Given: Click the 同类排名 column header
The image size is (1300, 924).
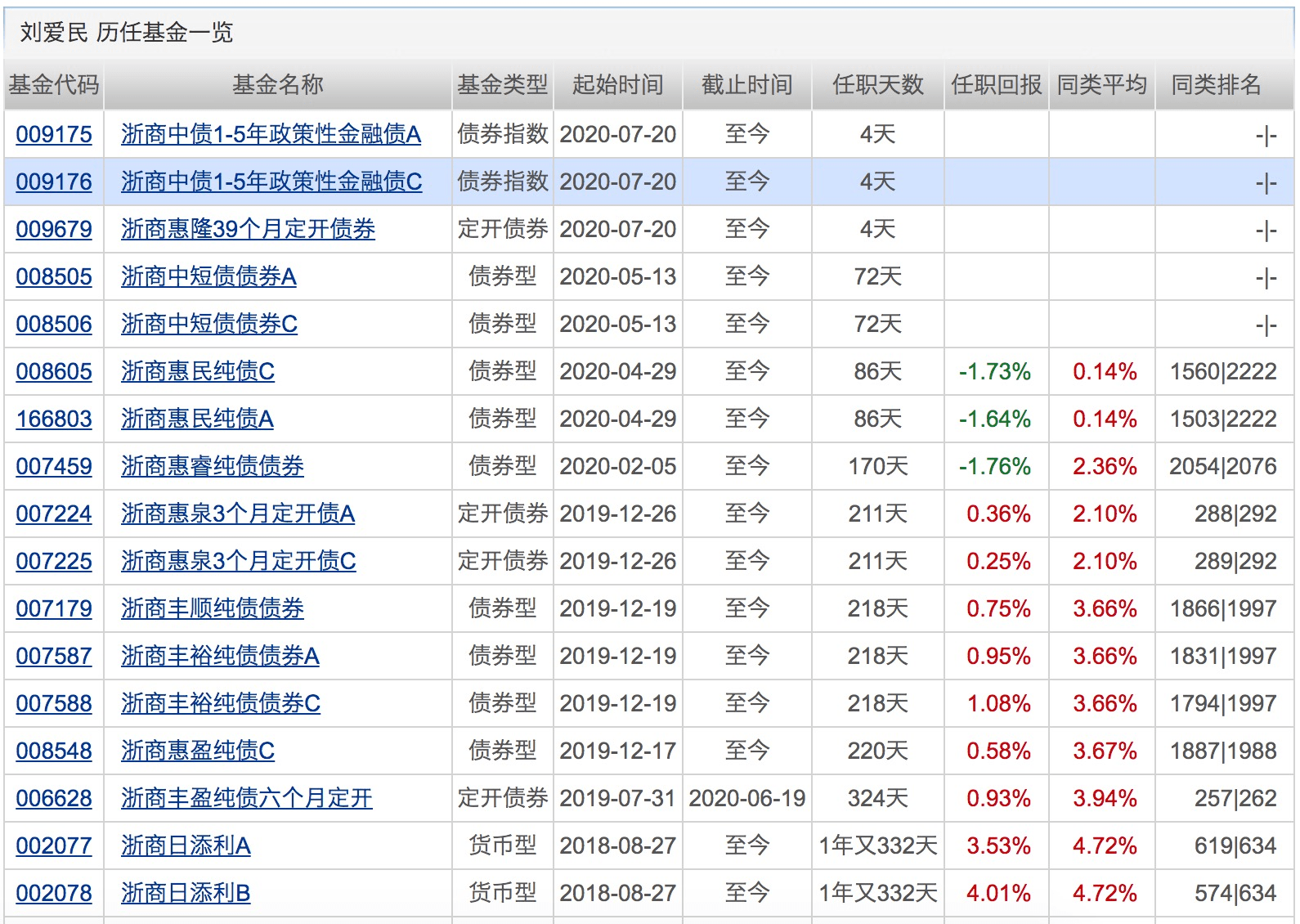Looking at the screenshot, I should (x=1216, y=84).
